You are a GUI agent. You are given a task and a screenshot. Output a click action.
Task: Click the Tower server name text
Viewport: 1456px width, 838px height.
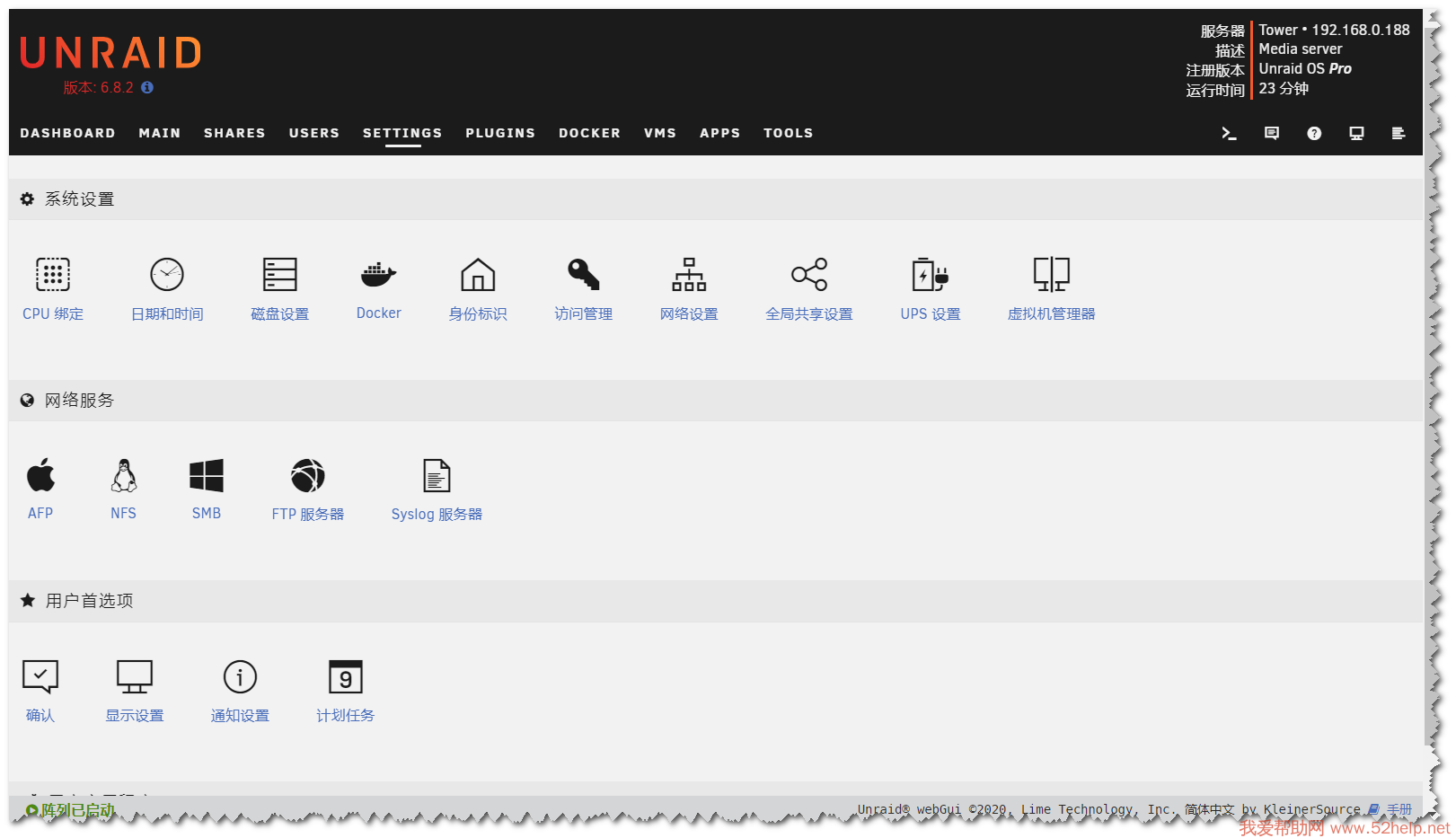pyautogui.click(x=1277, y=30)
